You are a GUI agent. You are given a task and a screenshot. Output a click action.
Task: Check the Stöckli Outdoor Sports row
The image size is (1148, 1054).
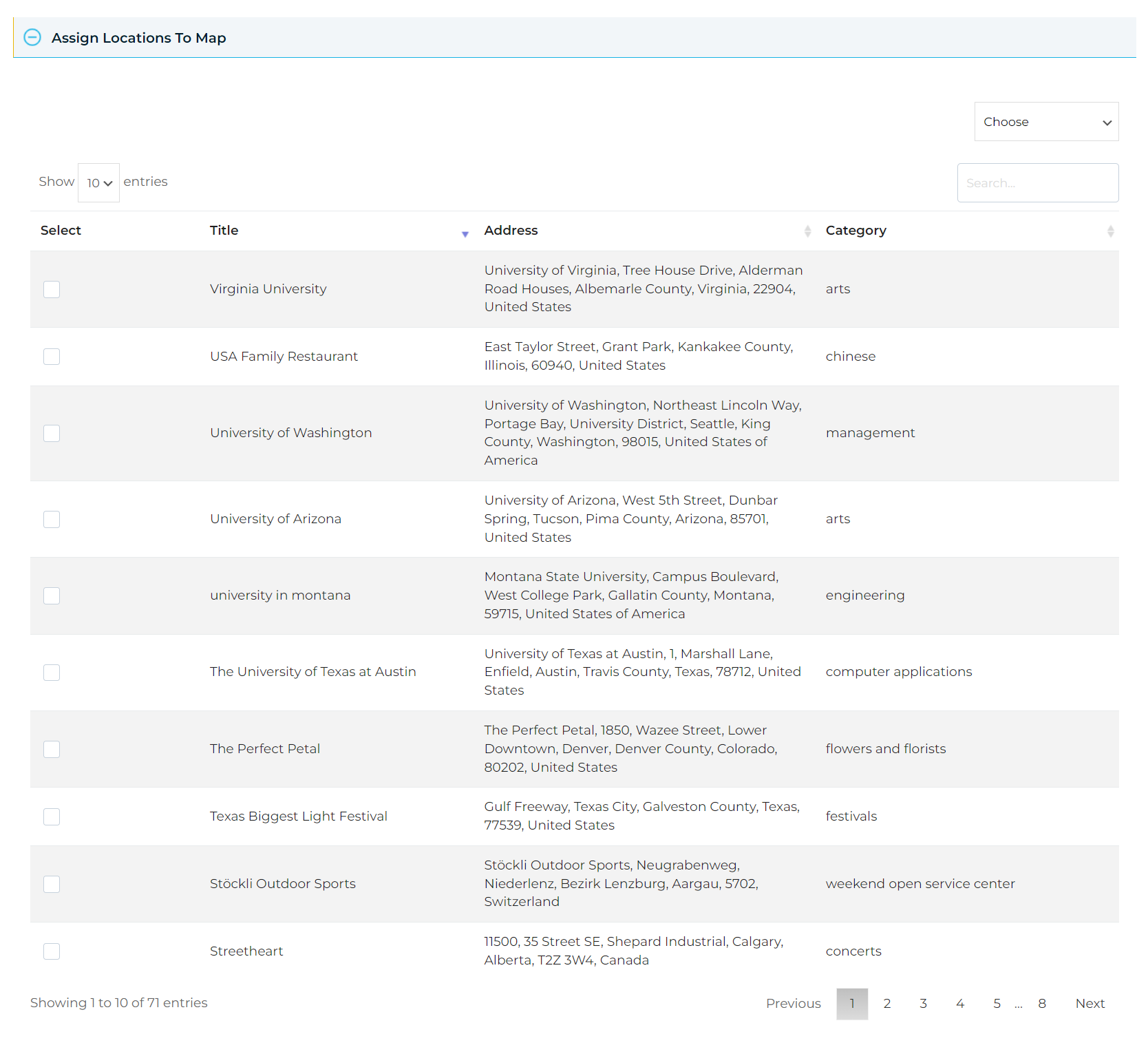tap(52, 884)
